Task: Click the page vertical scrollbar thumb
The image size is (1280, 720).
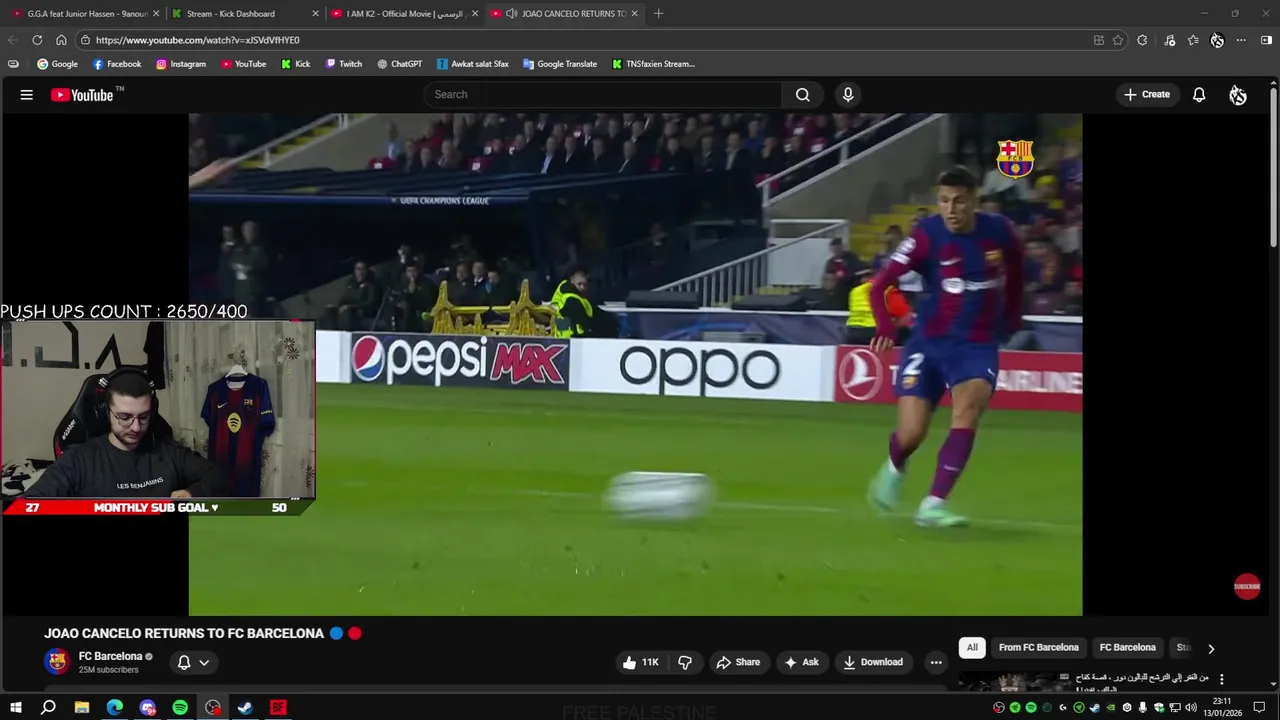Action: click(x=1273, y=166)
